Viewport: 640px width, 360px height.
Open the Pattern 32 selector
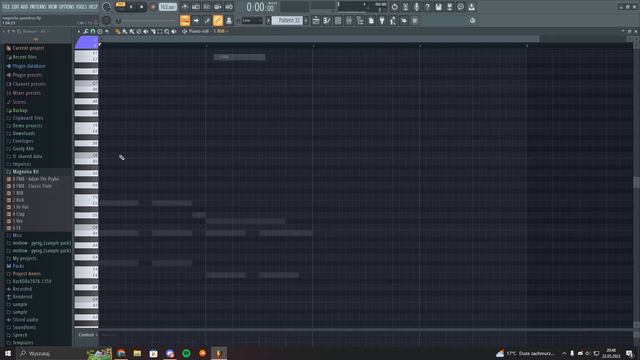(287, 20)
